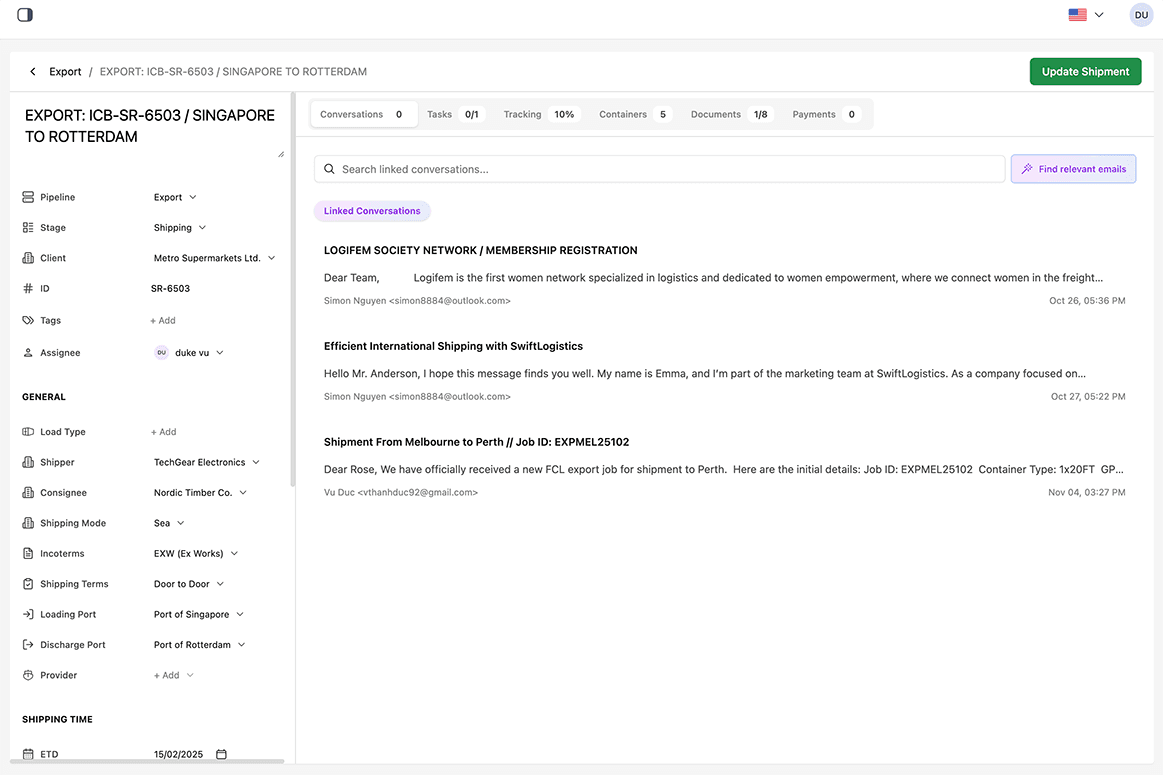Open the Shipping Terms Door to Door dropdown
Screen dimensions: 1163x775
[x=189, y=584]
